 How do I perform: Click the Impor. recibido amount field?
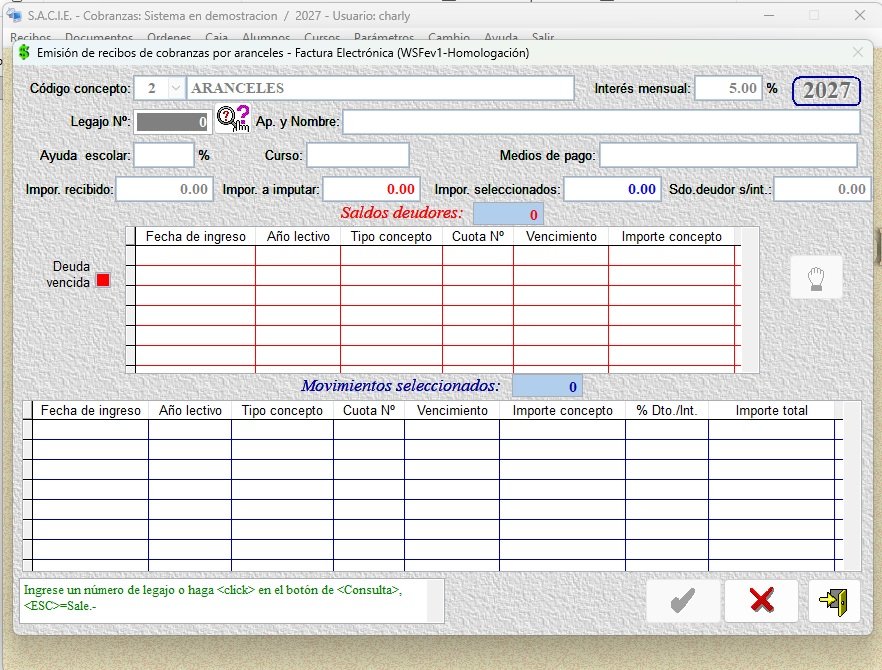click(164, 189)
